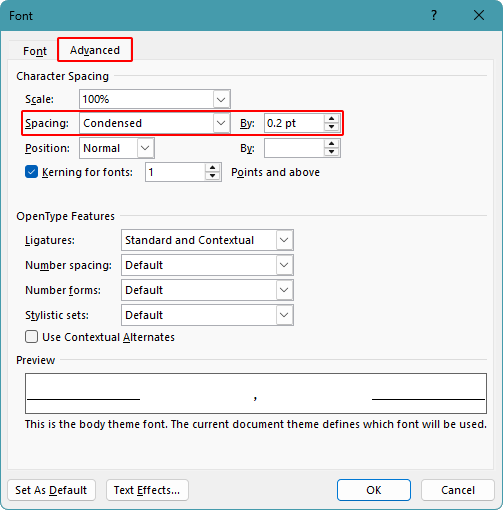503x510 pixels.
Task: Select the Advanced tab
Action: (95, 50)
